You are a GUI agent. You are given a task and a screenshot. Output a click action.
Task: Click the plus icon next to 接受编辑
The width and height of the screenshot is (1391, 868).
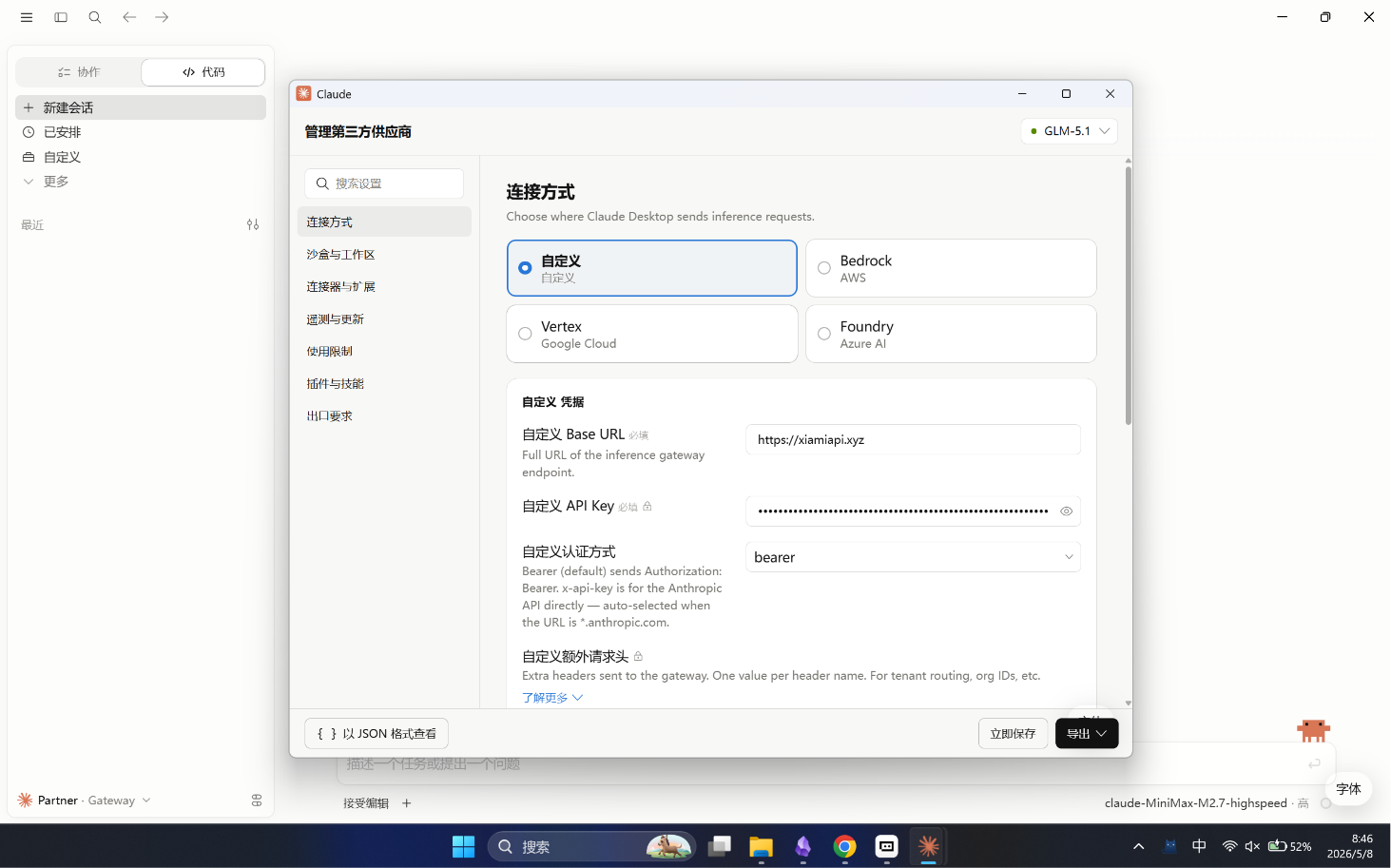[x=407, y=803]
